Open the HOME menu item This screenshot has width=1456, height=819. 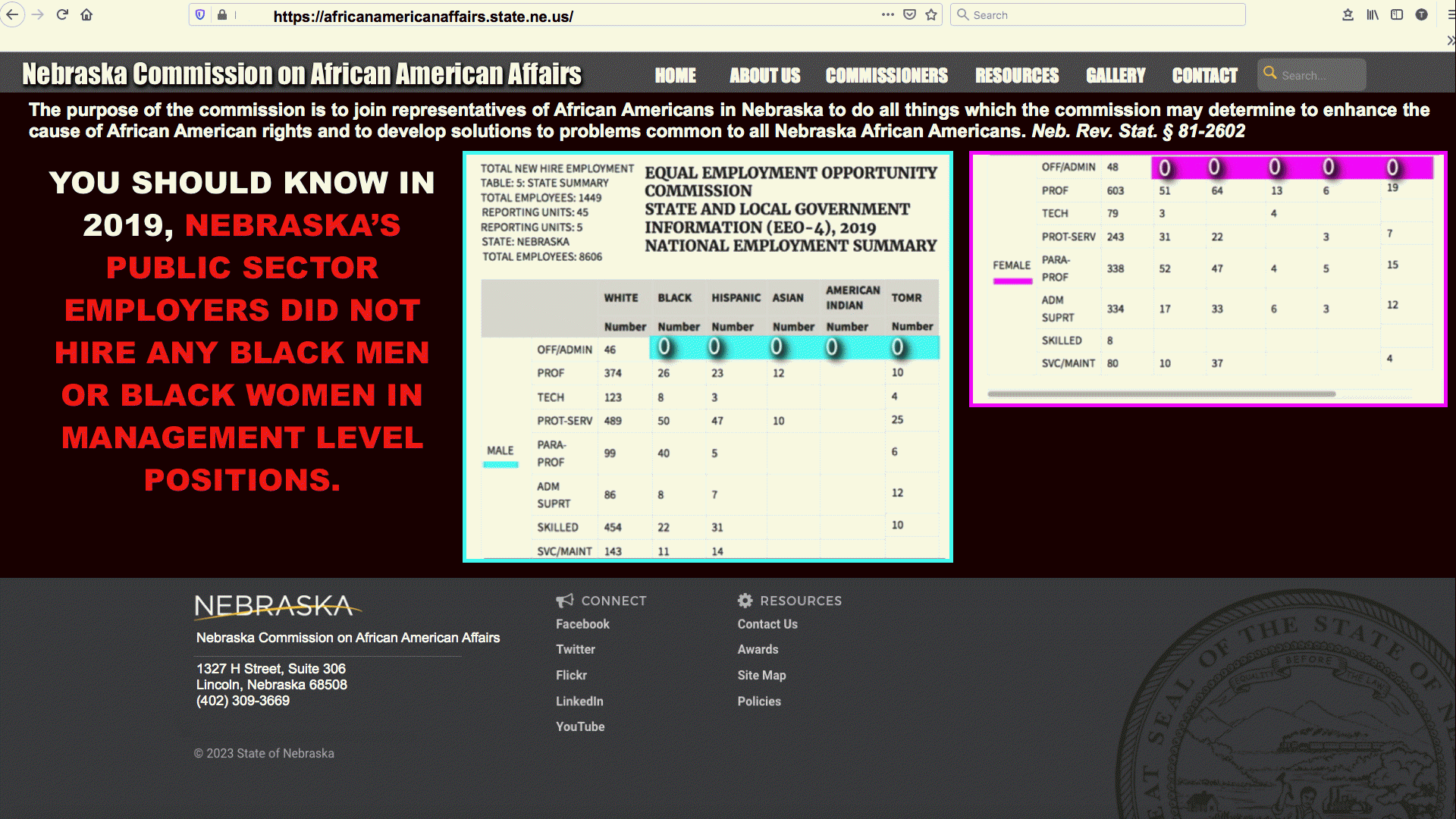tap(675, 76)
